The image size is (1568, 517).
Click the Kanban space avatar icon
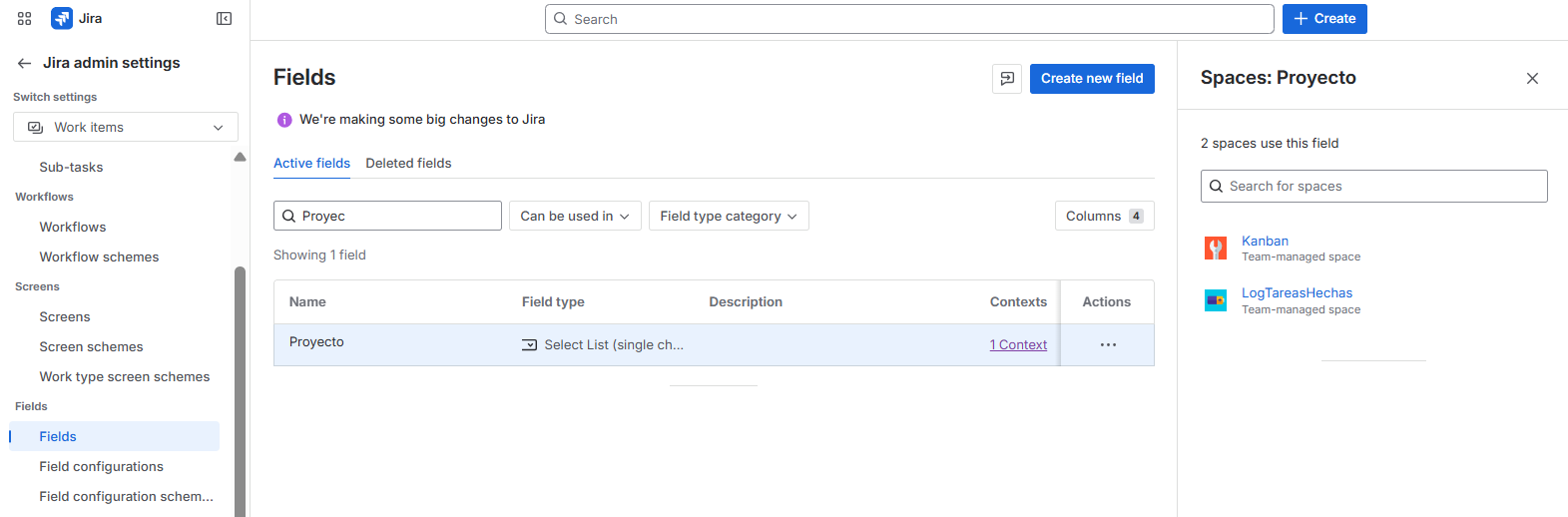pos(1216,249)
